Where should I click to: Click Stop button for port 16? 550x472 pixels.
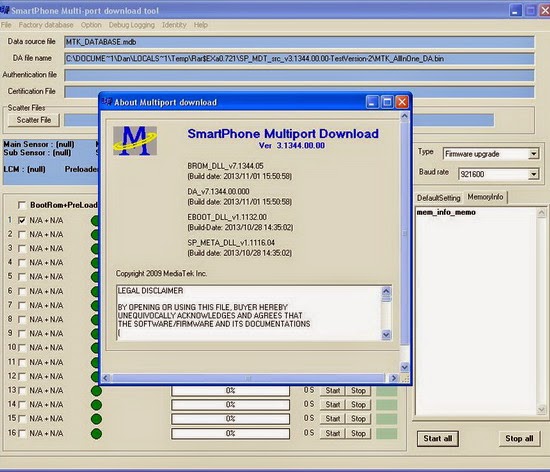(358, 433)
